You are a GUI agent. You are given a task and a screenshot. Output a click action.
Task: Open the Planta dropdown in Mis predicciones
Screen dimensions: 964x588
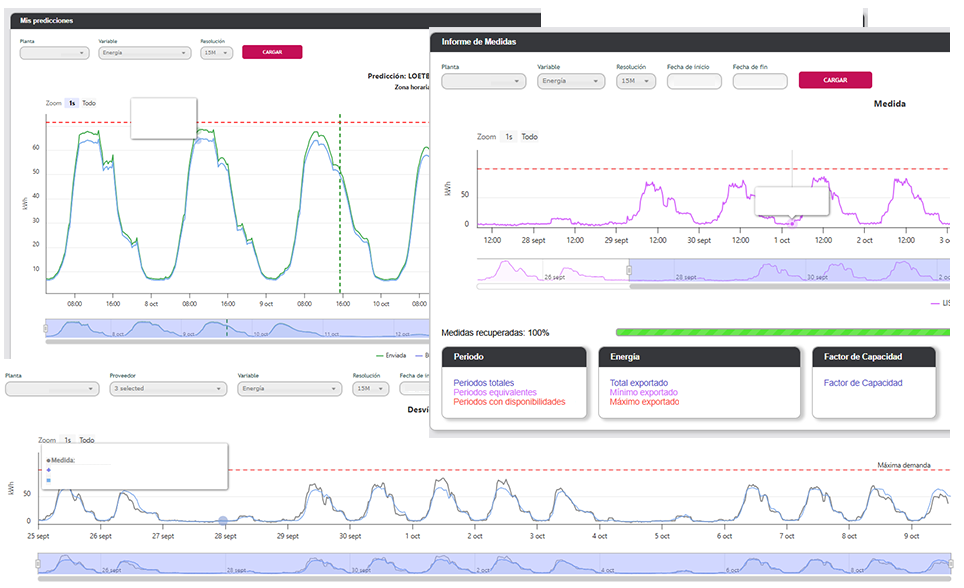(x=55, y=53)
